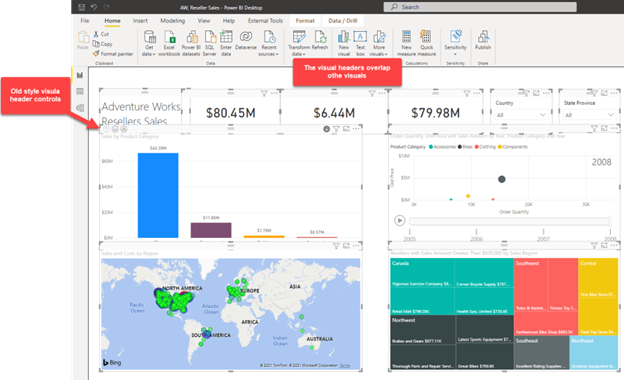
Task: Open filter icon on treemap header
Action: pos(594,246)
